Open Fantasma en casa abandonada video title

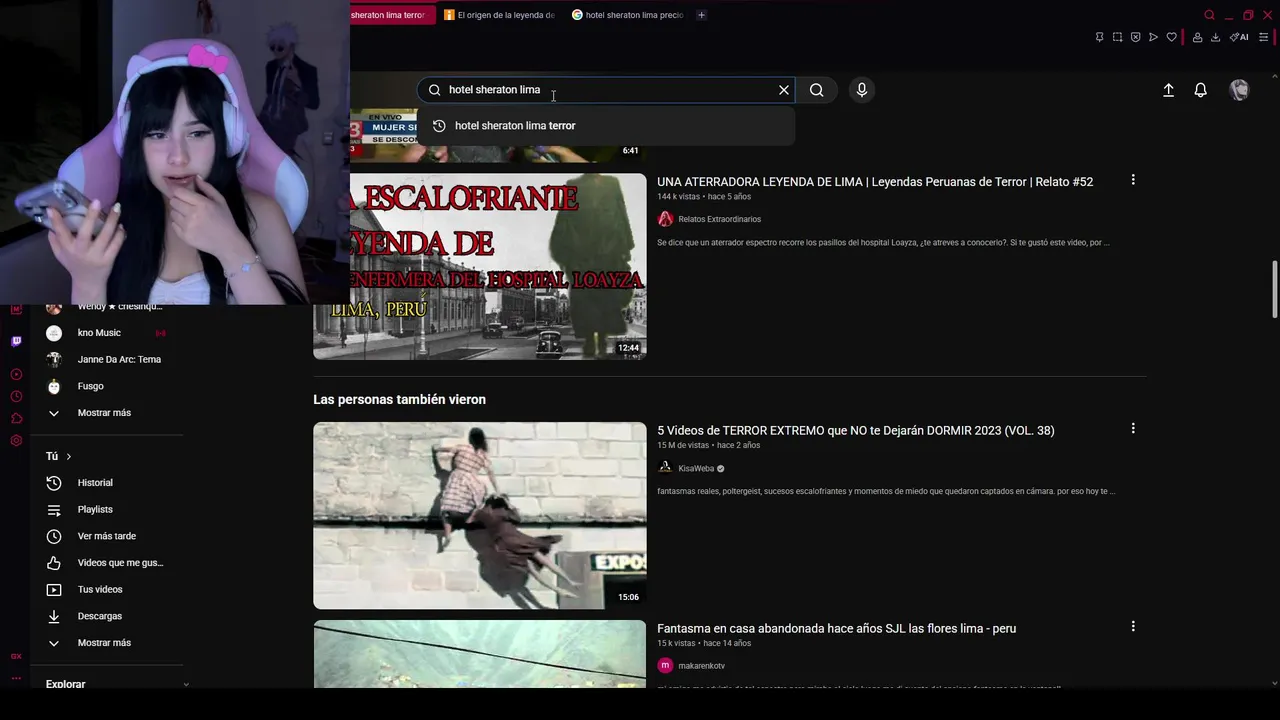tap(836, 629)
